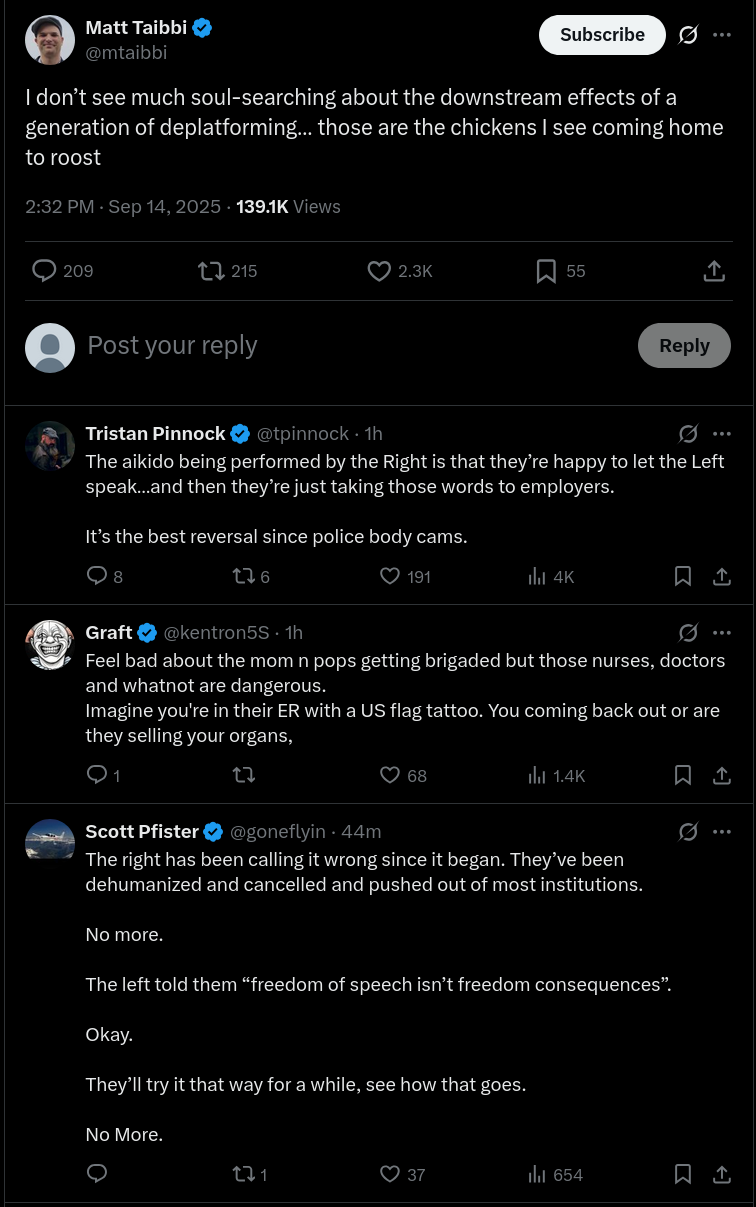The width and height of the screenshot is (756, 1207).
Task: Click the Grok icon beside Subscribe button
Action: coord(688,35)
